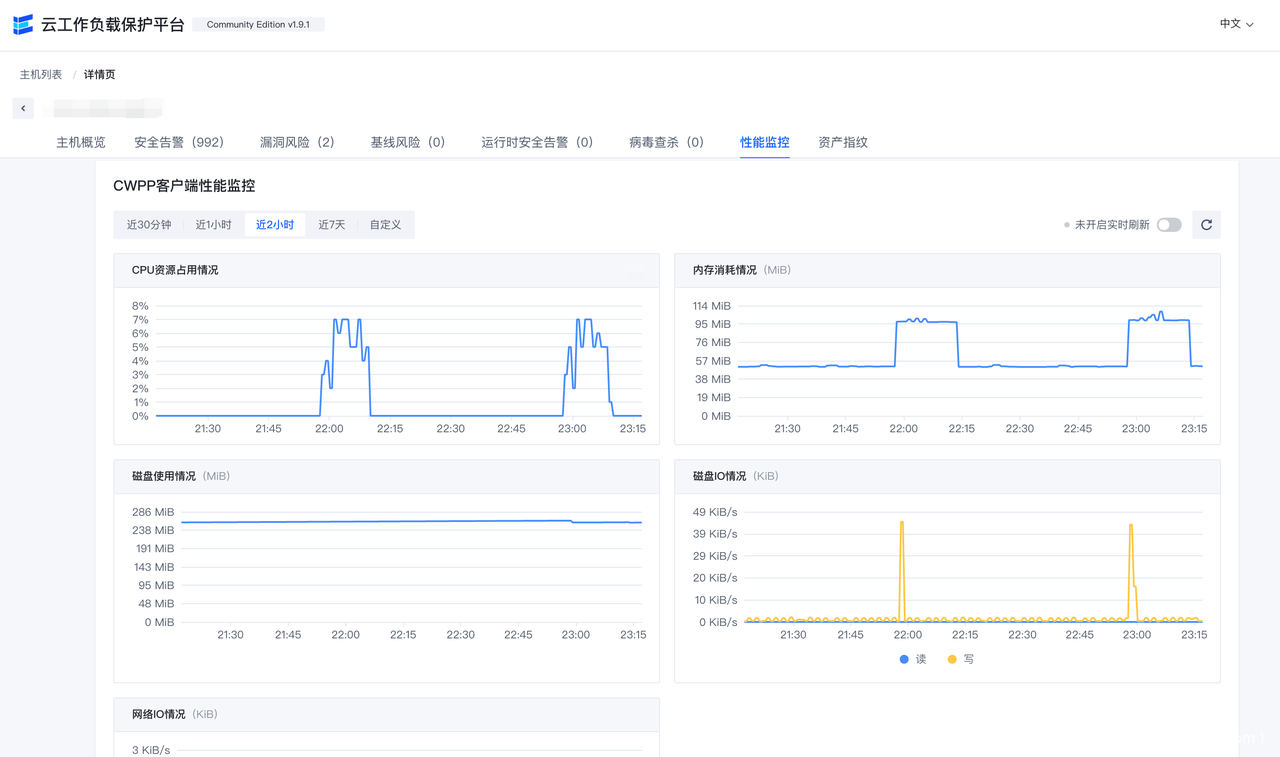The width and height of the screenshot is (1280, 757).
Task: Open the 漏洞风险 (2) tab
Action: (297, 142)
